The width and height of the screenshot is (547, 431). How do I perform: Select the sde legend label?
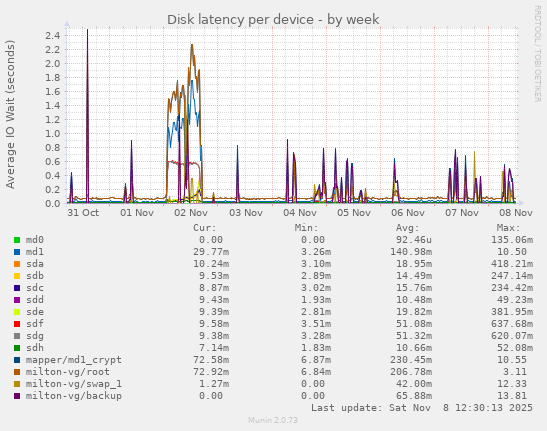pos(35,312)
